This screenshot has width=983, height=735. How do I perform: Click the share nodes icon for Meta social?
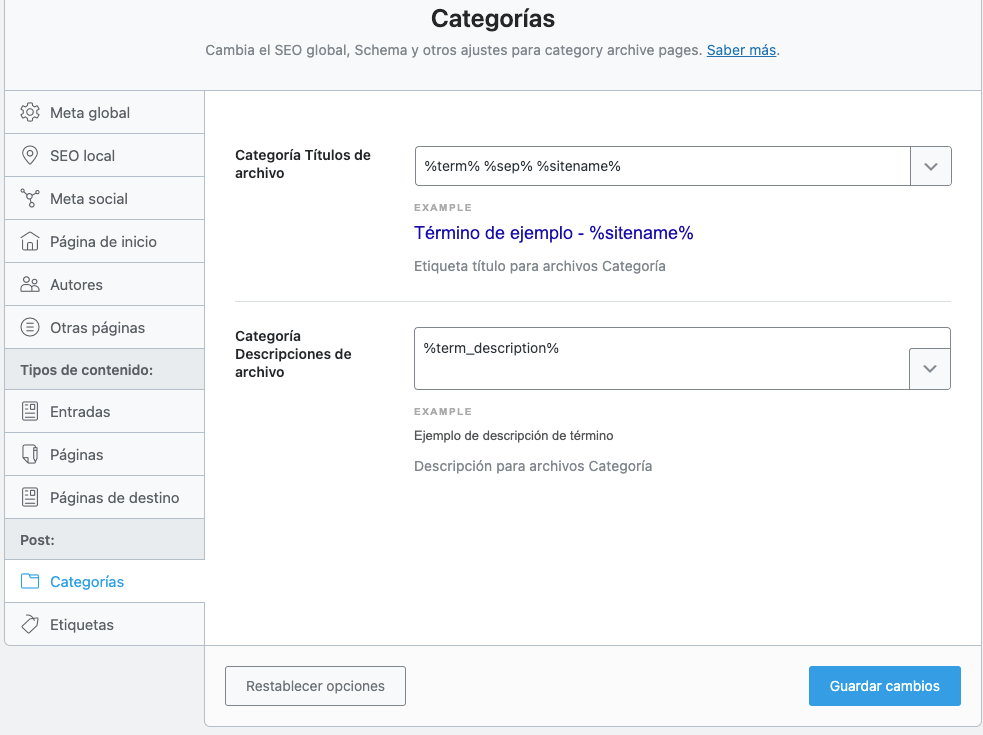point(29,198)
